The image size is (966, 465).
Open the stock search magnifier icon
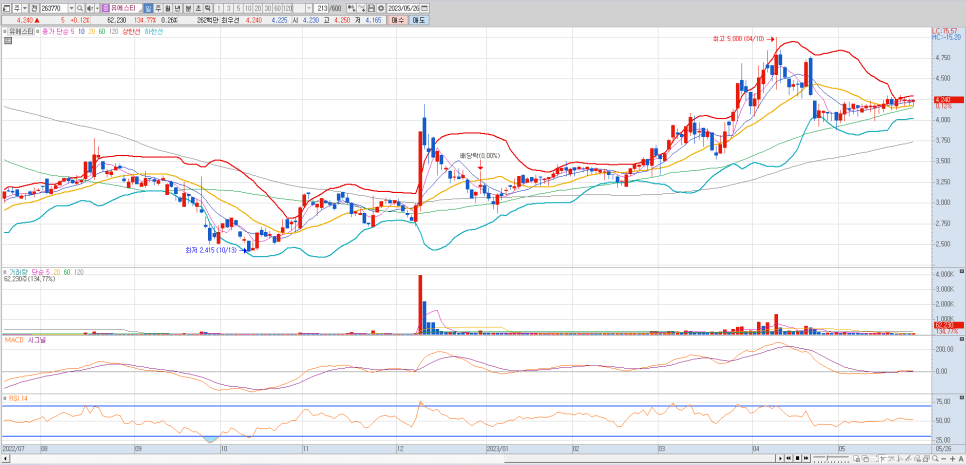[x=80, y=8]
